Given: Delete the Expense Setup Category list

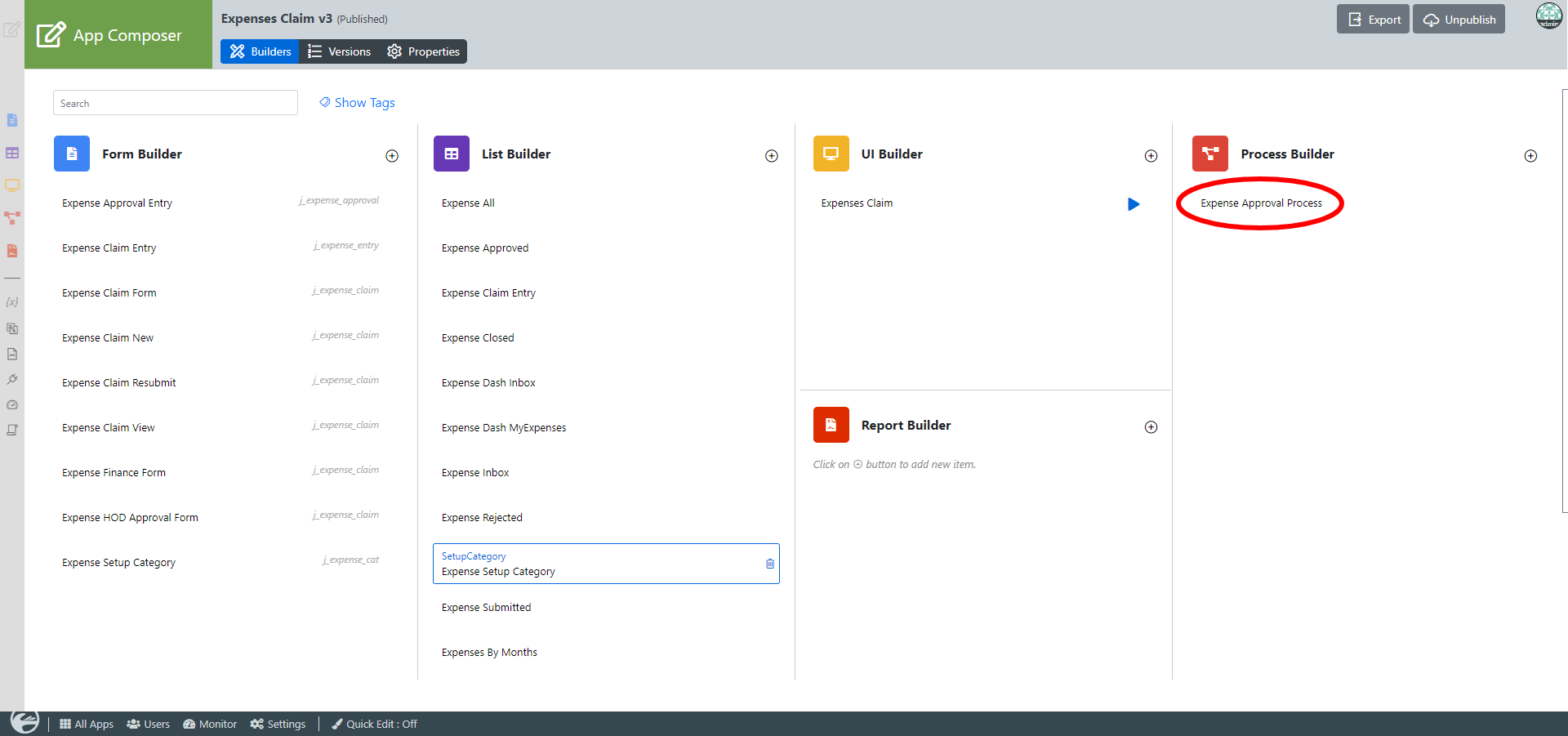Looking at the screenshot, I should click(769, 564).
